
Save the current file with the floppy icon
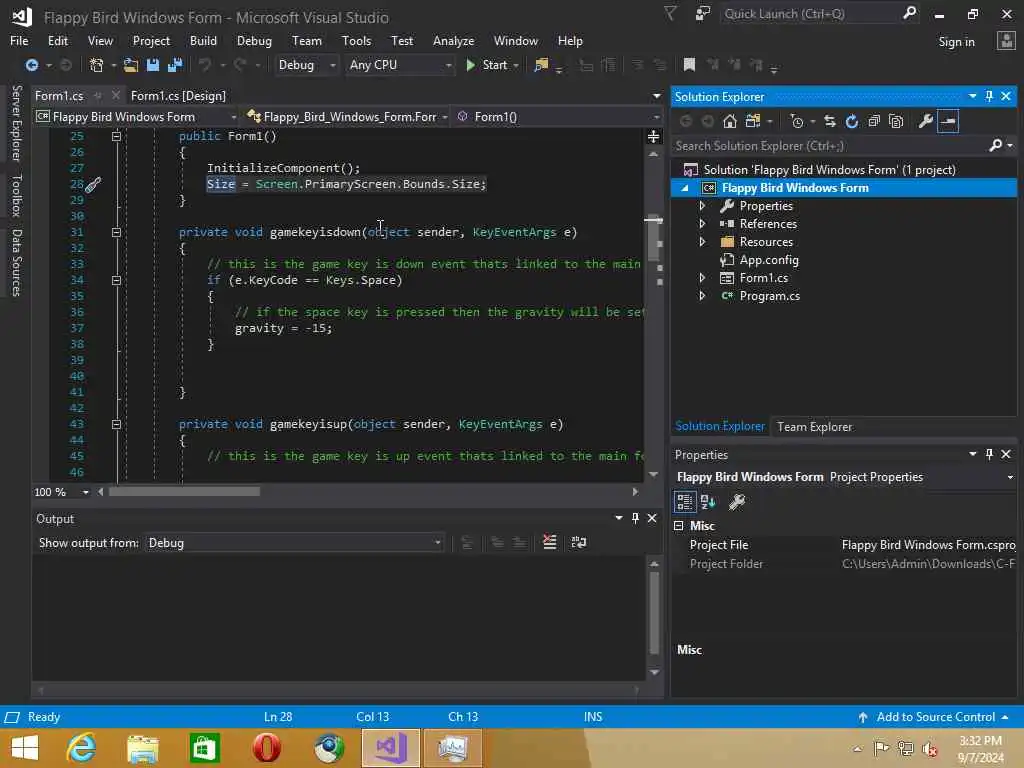tap(153, 65)
